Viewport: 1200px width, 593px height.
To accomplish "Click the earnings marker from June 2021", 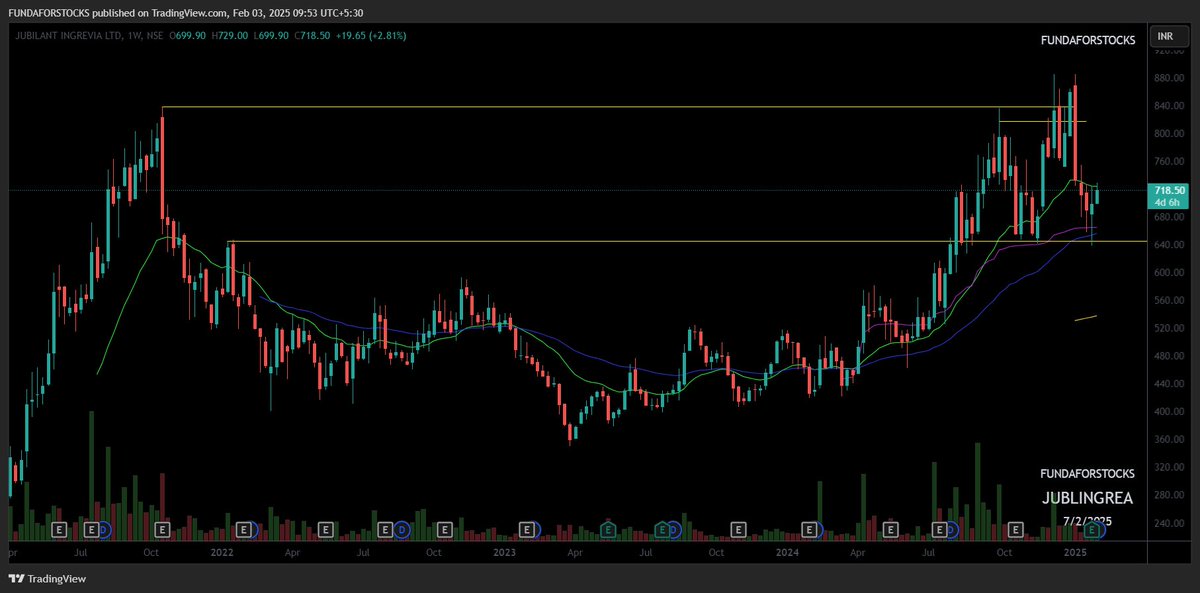I will pos(58,528).
